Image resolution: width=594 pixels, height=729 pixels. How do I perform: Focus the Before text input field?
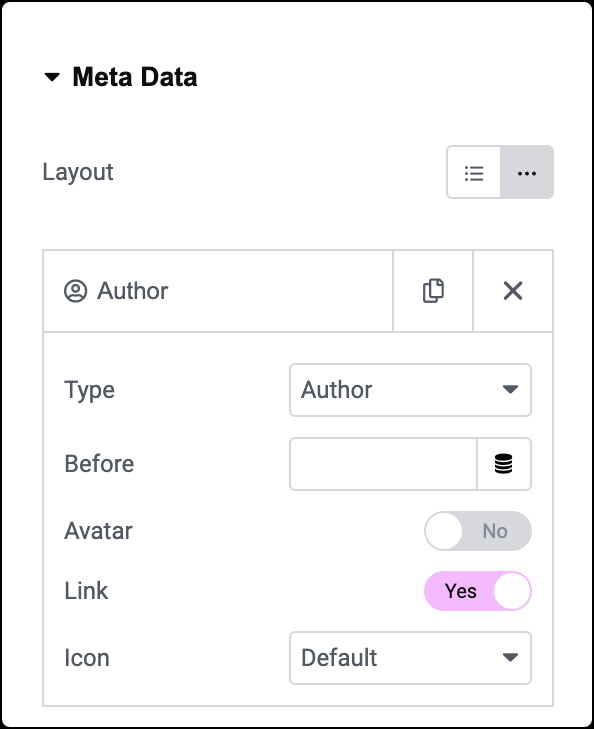point(383,464)
